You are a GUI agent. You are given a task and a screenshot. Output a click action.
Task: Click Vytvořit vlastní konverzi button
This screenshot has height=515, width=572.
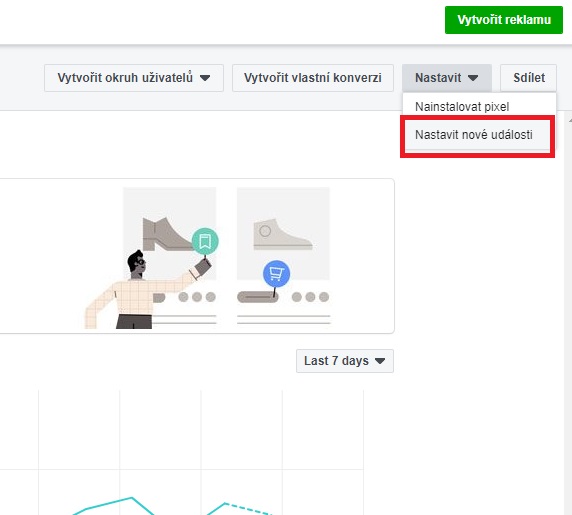coord(313,78)
